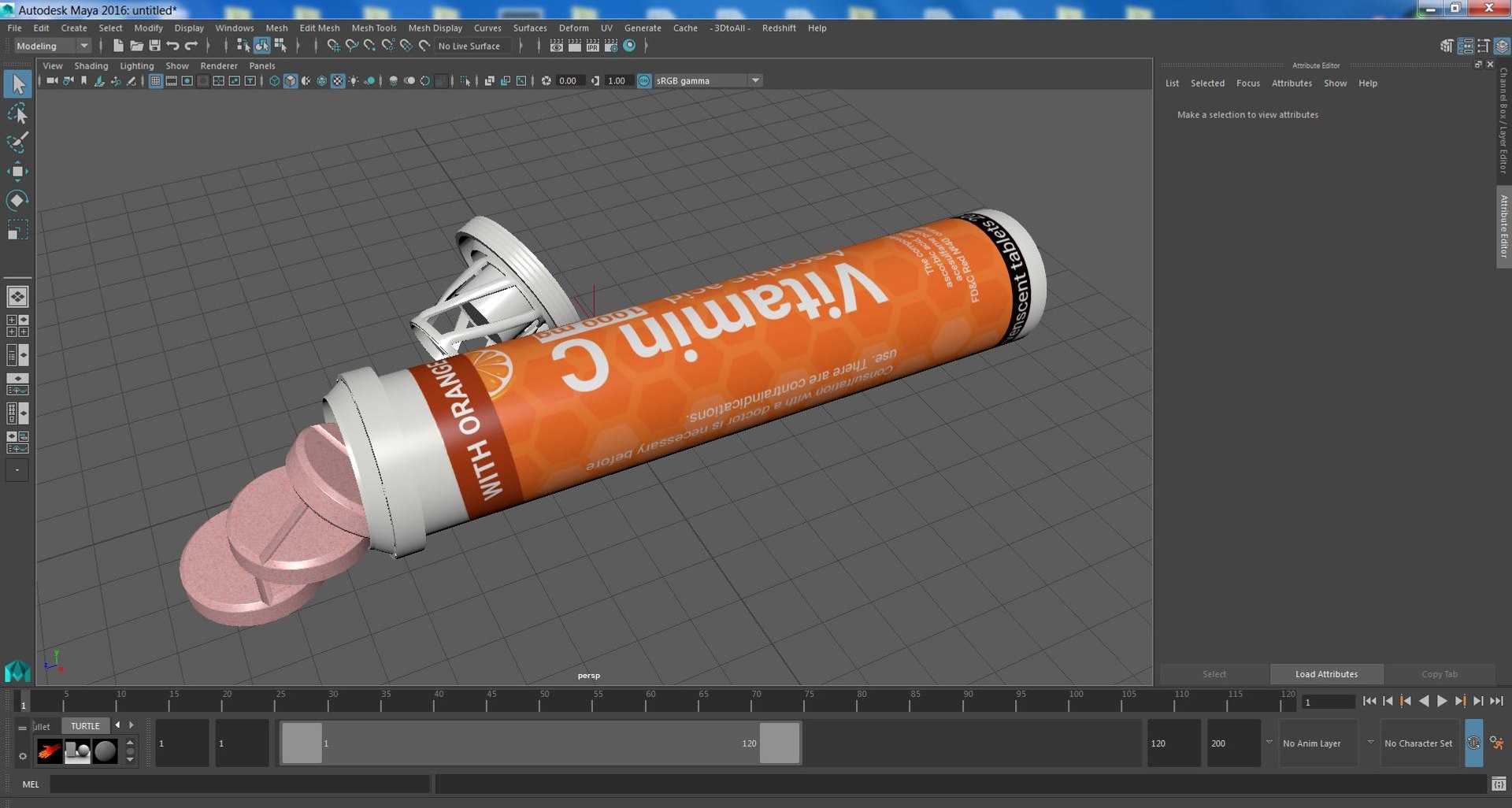Enable snap to curves

pos(351,46)
